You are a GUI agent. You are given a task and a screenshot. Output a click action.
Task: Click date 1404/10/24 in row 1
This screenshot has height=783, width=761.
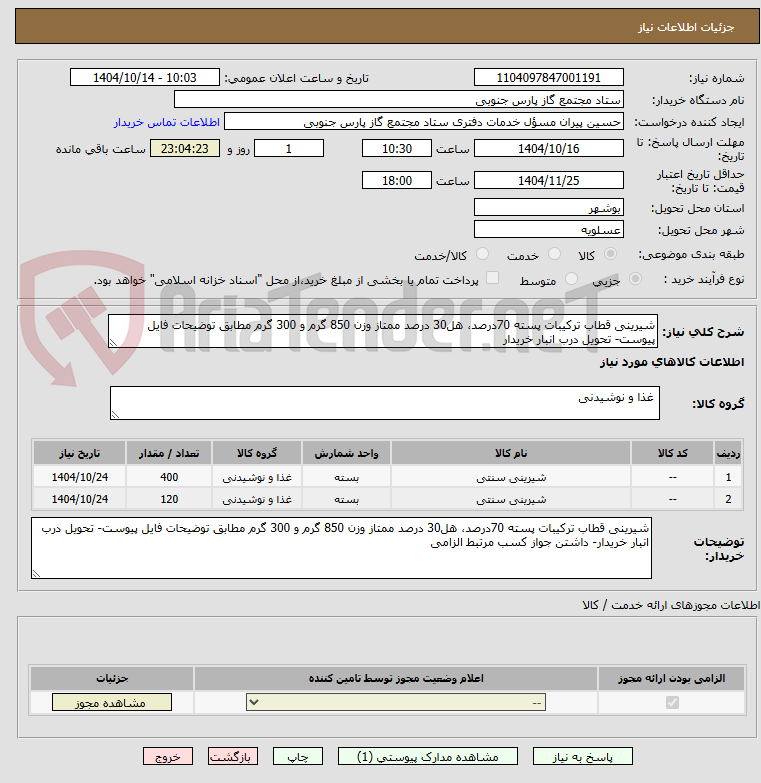[x=79, y=477]
